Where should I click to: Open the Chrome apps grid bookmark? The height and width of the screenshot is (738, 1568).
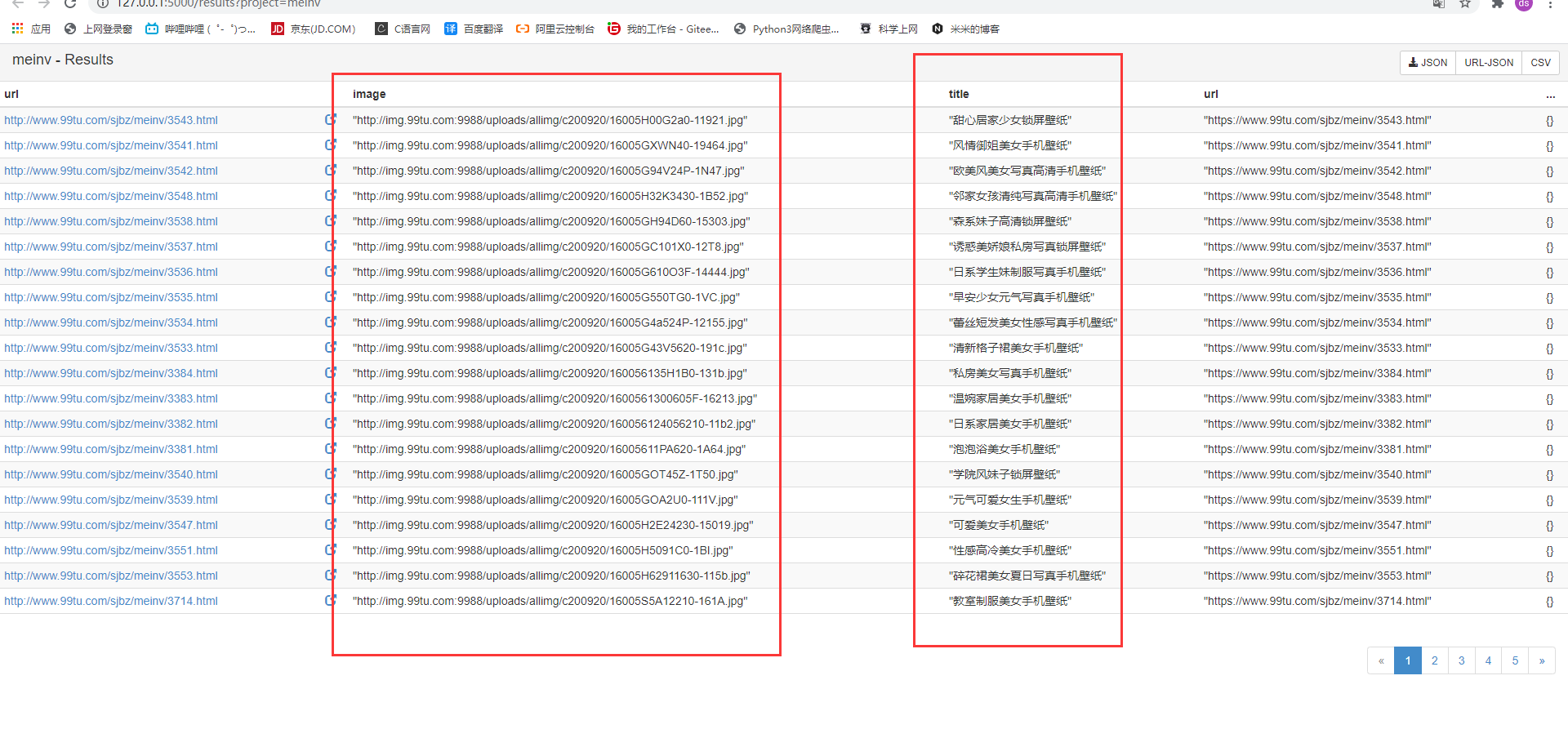(31, 29)
